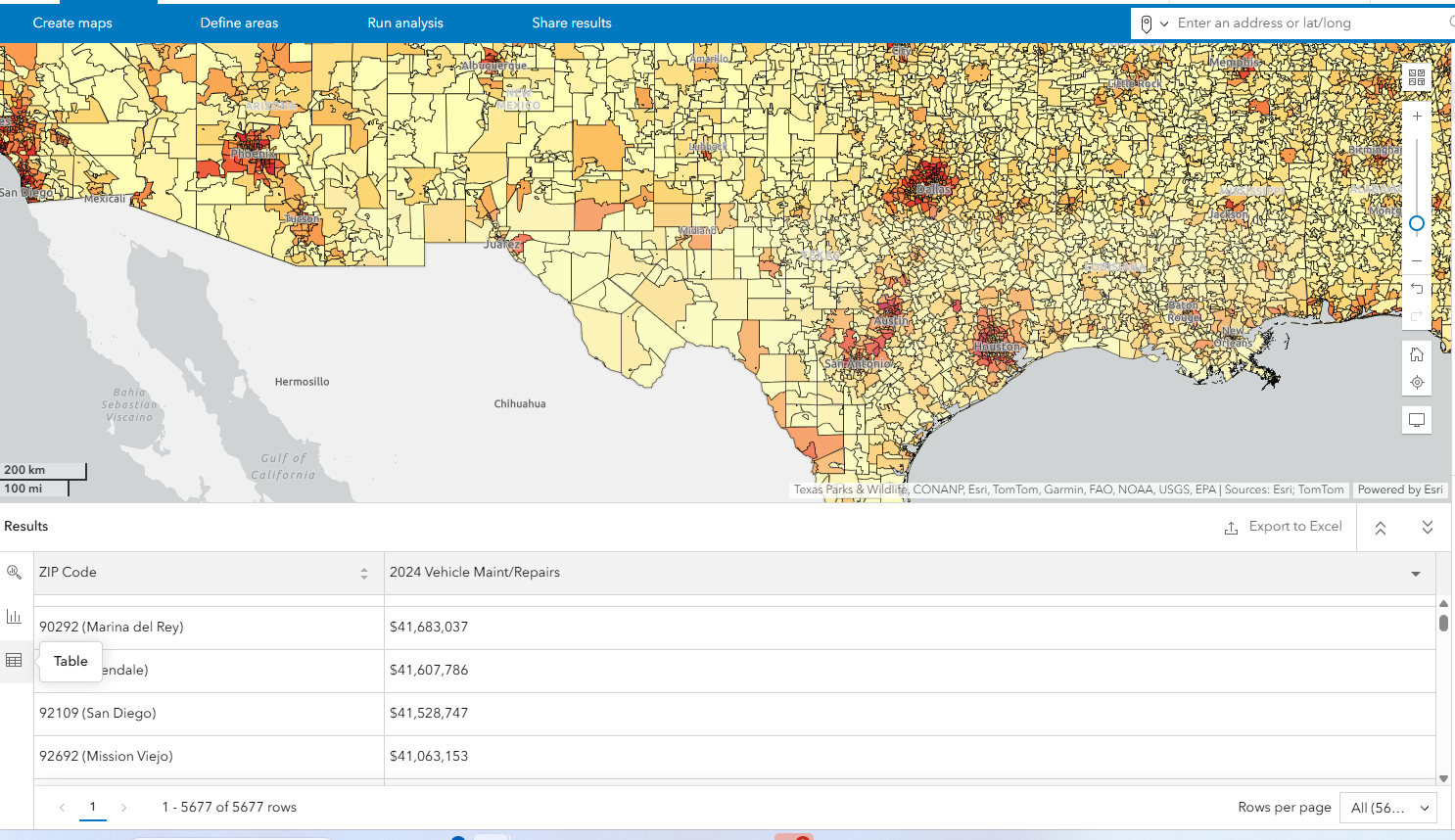The height and width of the screenshot is (840, 1455).
Task: Open the charts view in the Results panel
Action: 15,616
